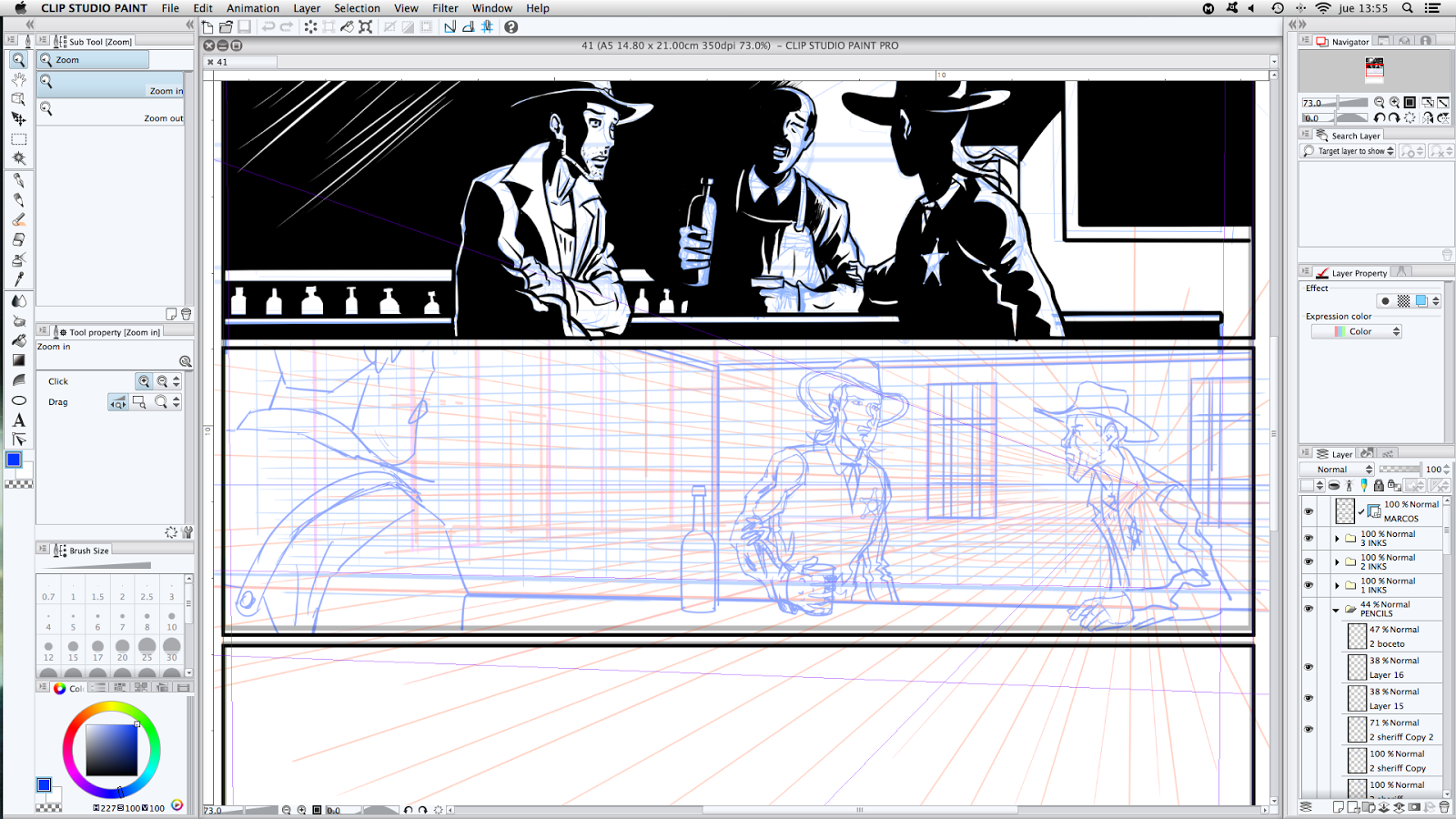Screen dimensions: 1456x819
Task: Click the New document toolbar icon
Action: tap(207, 27)
